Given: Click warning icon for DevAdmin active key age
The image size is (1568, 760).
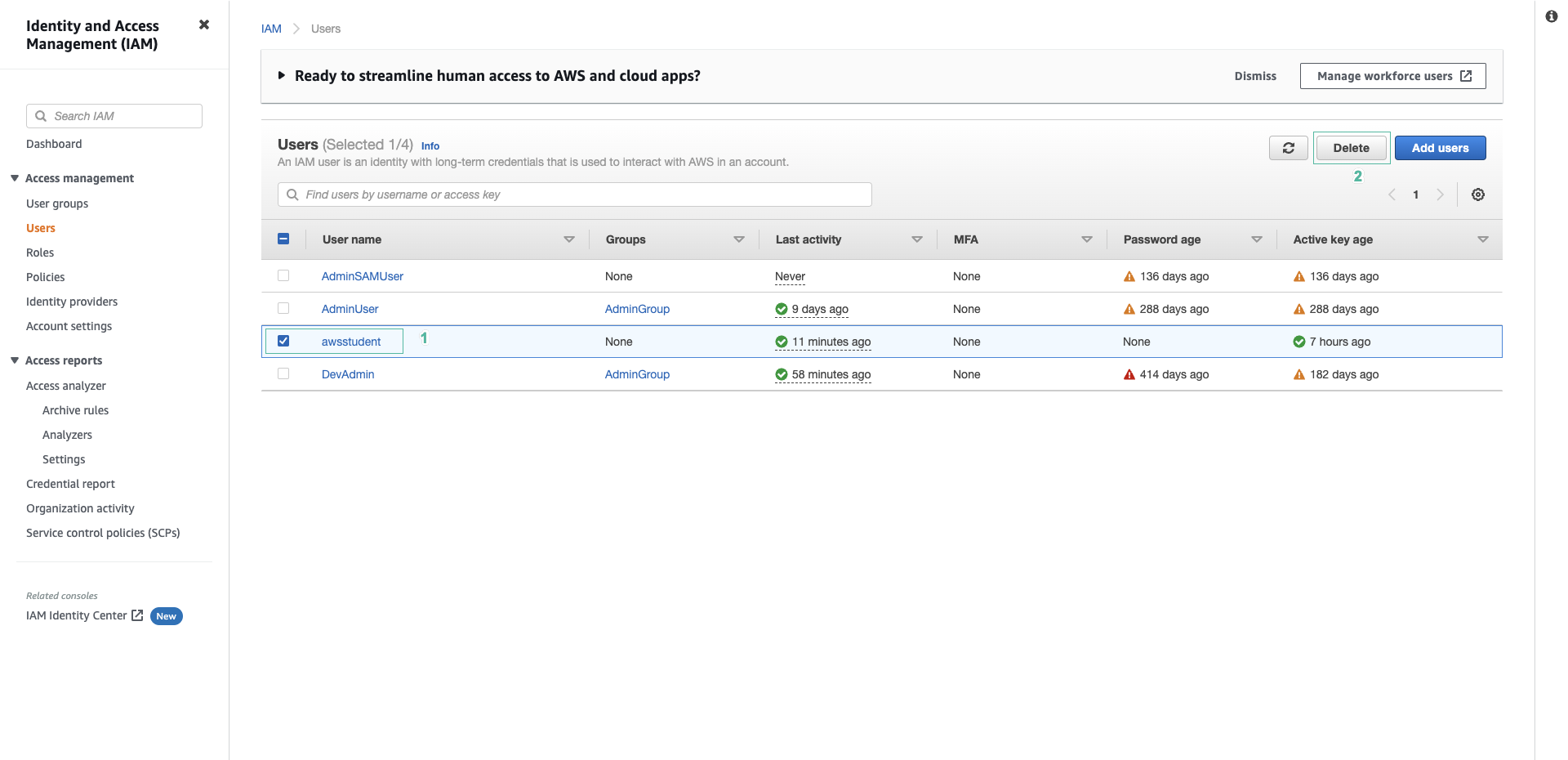Looking at the screenshot, I should (x=1299, y=374).
